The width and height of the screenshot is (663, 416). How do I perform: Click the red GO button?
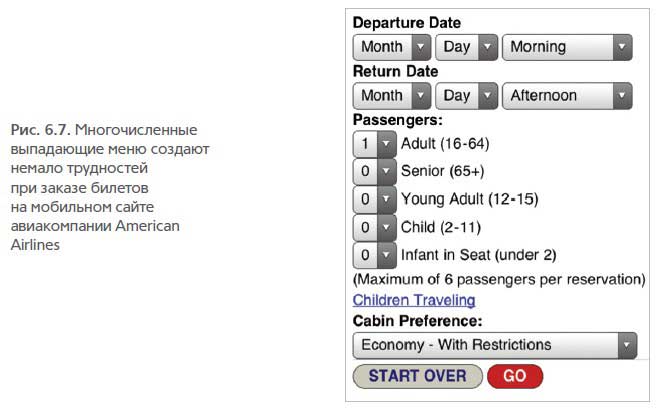pyautogui.click(x=515, y=376)
